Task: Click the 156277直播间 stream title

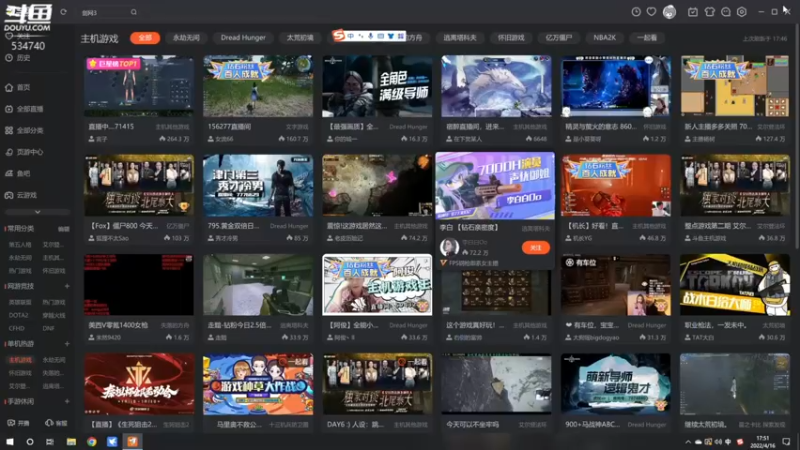Action: [x=229, y=127]
